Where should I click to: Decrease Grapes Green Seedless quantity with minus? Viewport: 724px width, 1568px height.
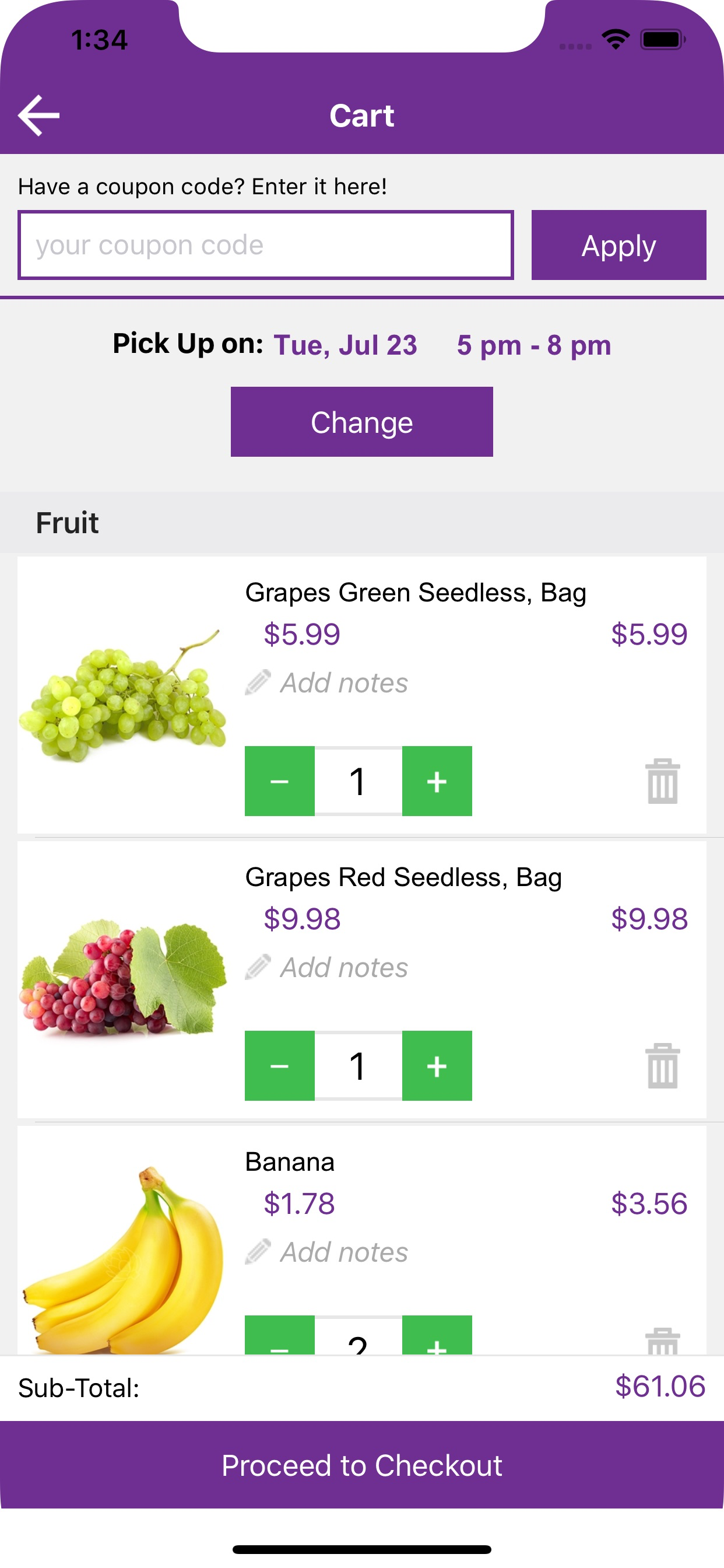tap(279, 781)
